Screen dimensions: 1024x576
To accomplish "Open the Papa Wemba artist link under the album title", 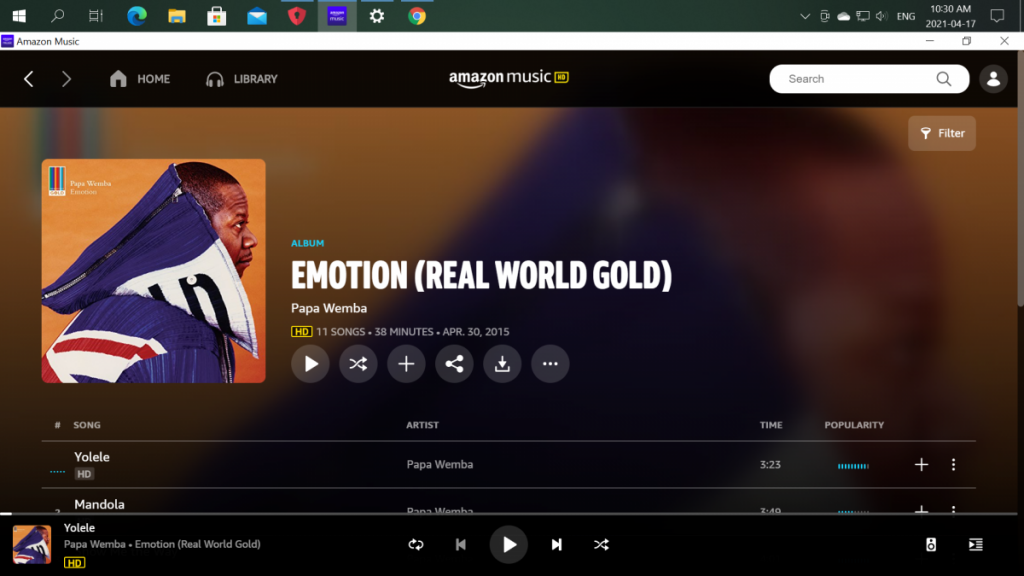I will click(x=329, y=308).
